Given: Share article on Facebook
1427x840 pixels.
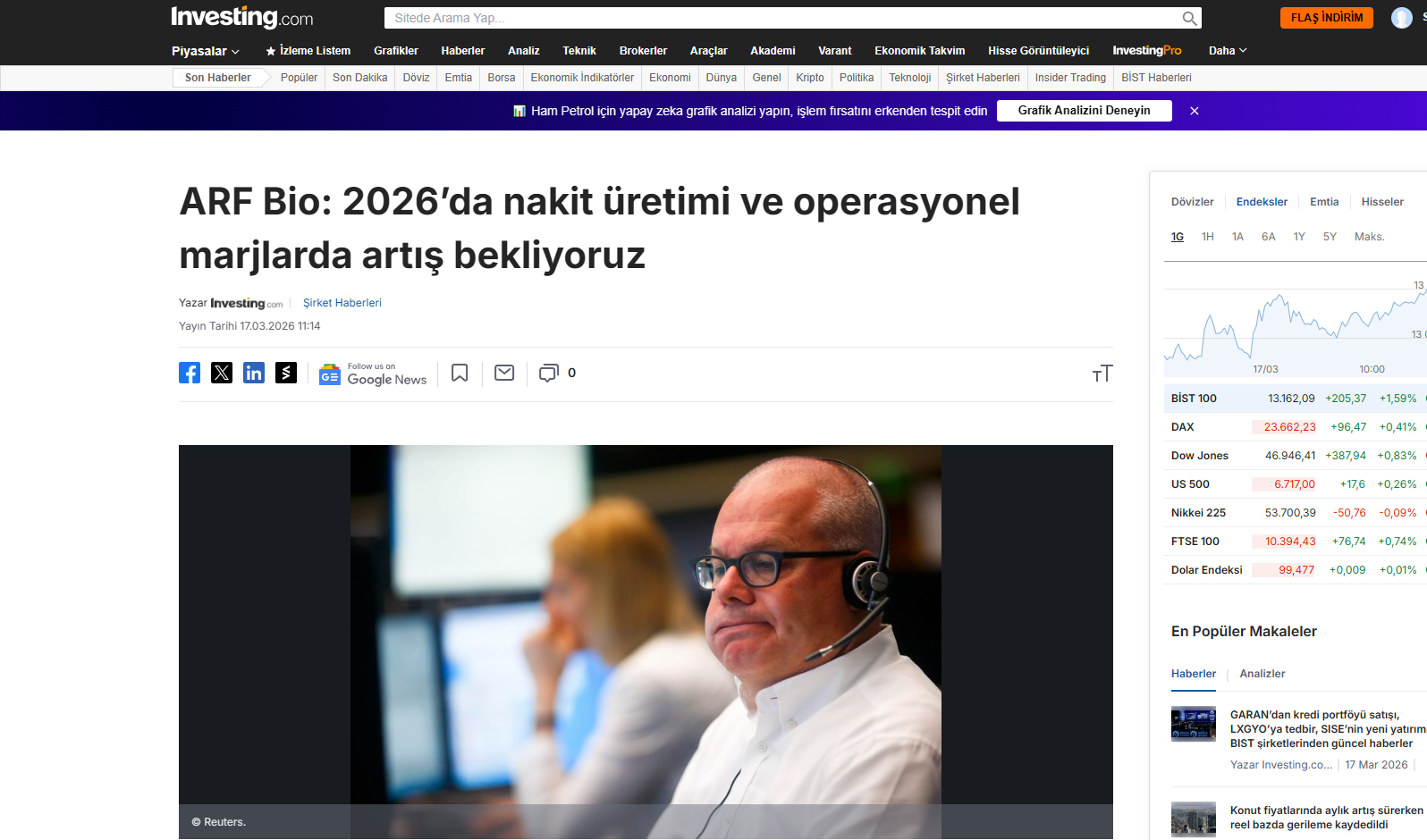Looking at the screenshot, I should click(x=190, y=373).
